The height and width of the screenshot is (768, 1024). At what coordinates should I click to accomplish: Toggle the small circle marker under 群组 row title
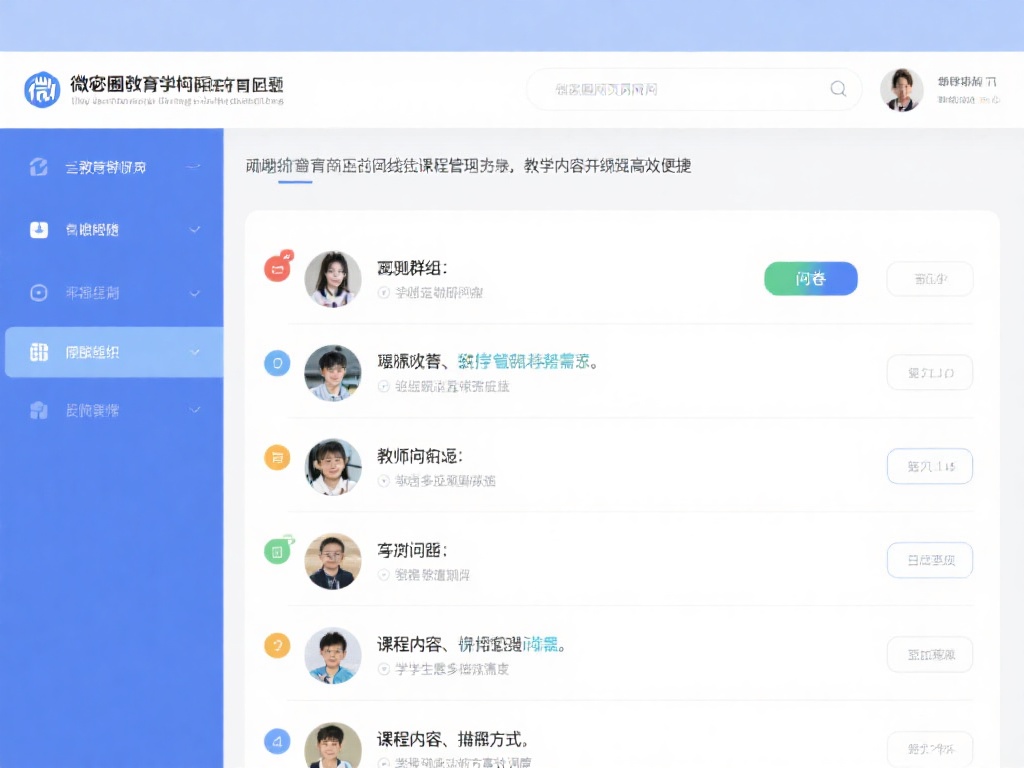click(x=384, y=293)
